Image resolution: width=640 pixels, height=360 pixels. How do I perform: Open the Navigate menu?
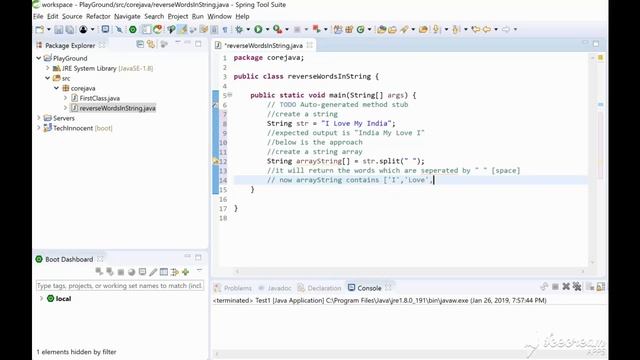coord(127,16)
